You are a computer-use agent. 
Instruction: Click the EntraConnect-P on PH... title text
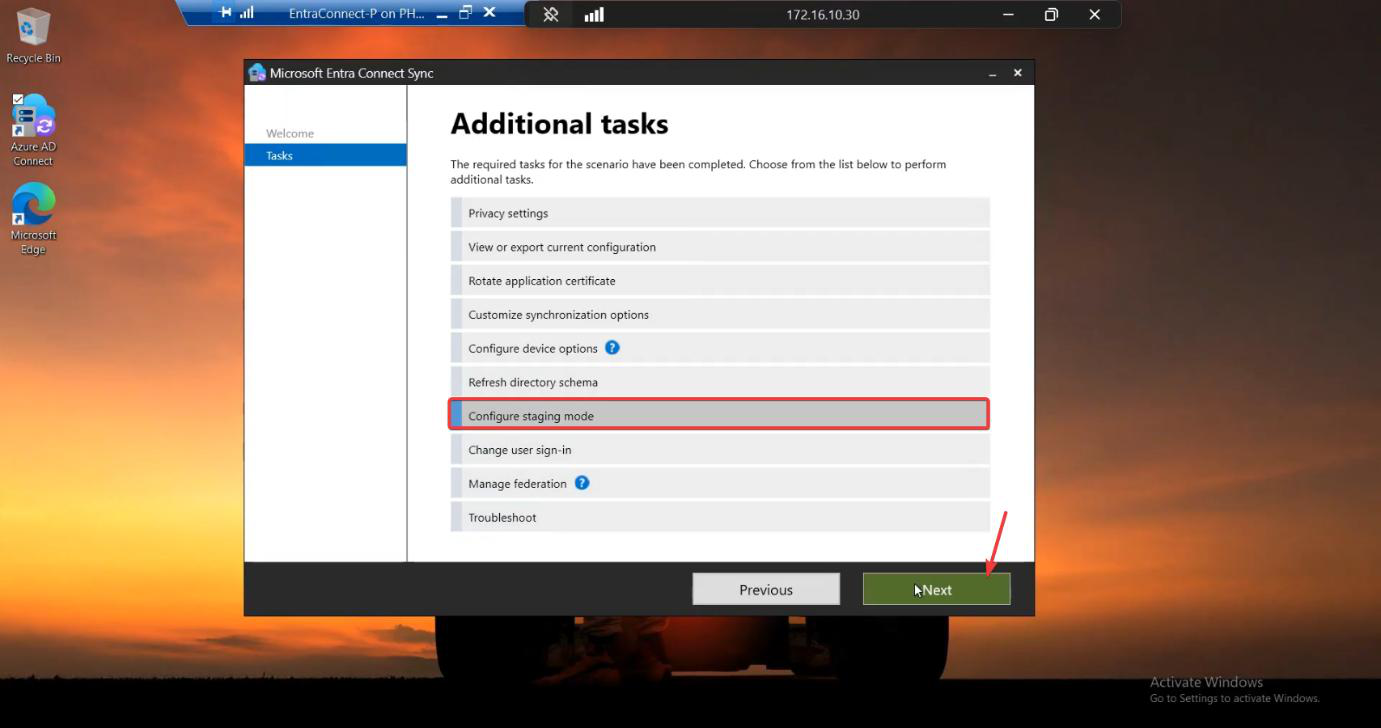tap(356, 13)
